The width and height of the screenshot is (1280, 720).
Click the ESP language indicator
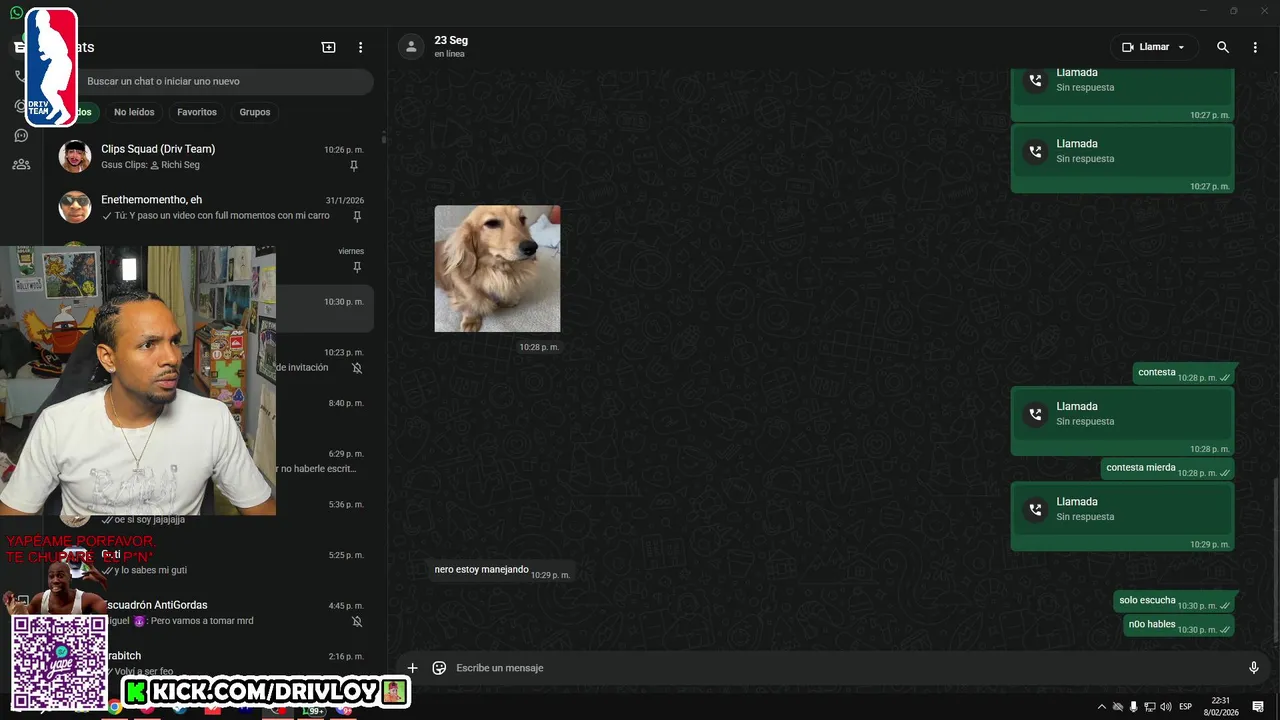(1186, 707)
